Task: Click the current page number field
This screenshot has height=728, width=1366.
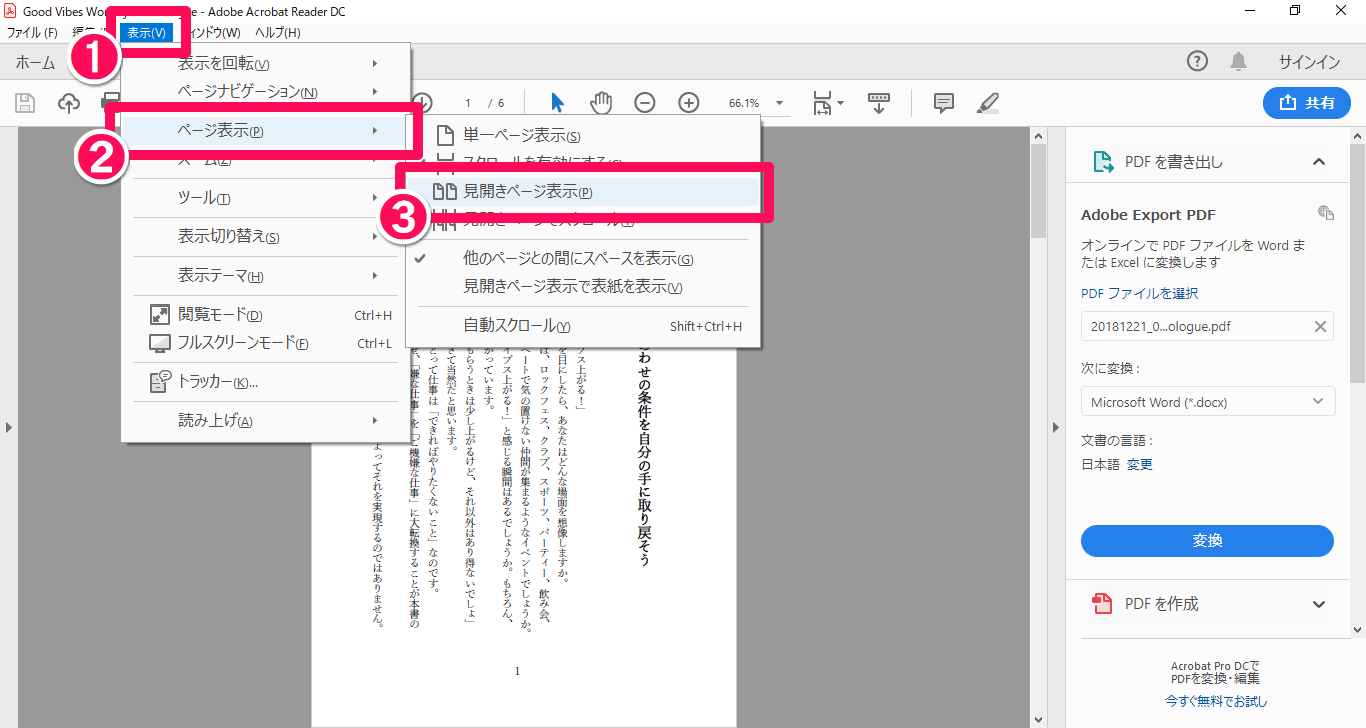Action: point(468,103)
